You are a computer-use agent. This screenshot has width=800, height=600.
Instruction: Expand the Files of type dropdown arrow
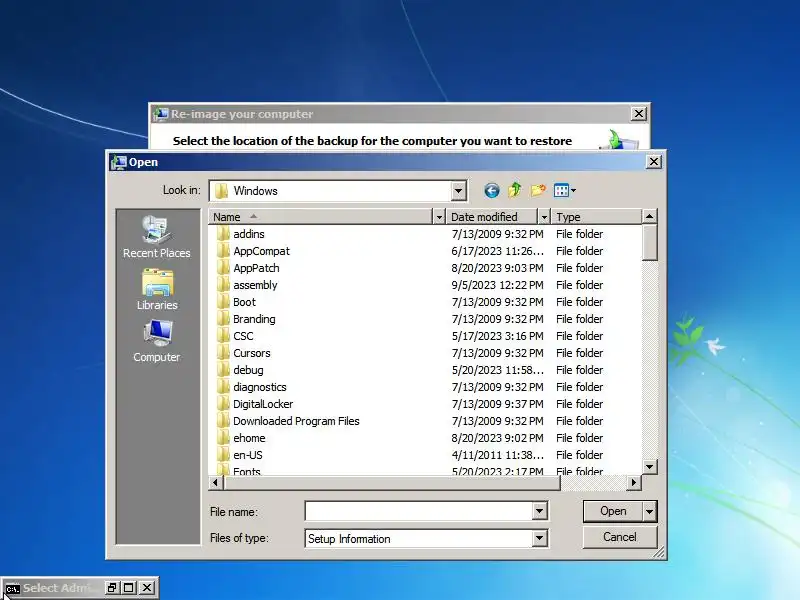[x=540, y=538]
